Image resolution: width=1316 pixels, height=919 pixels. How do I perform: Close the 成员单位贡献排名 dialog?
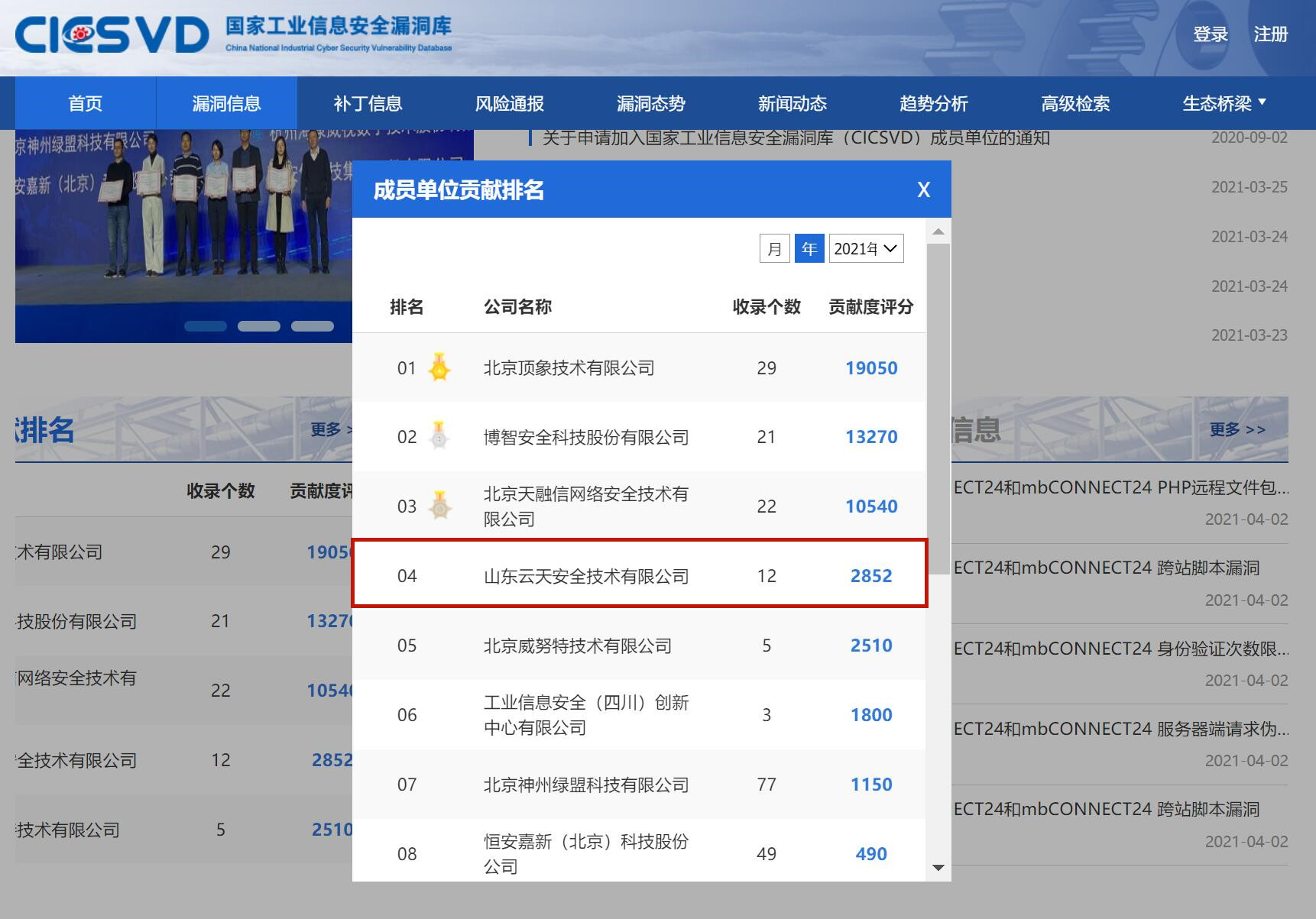point(923,189)
